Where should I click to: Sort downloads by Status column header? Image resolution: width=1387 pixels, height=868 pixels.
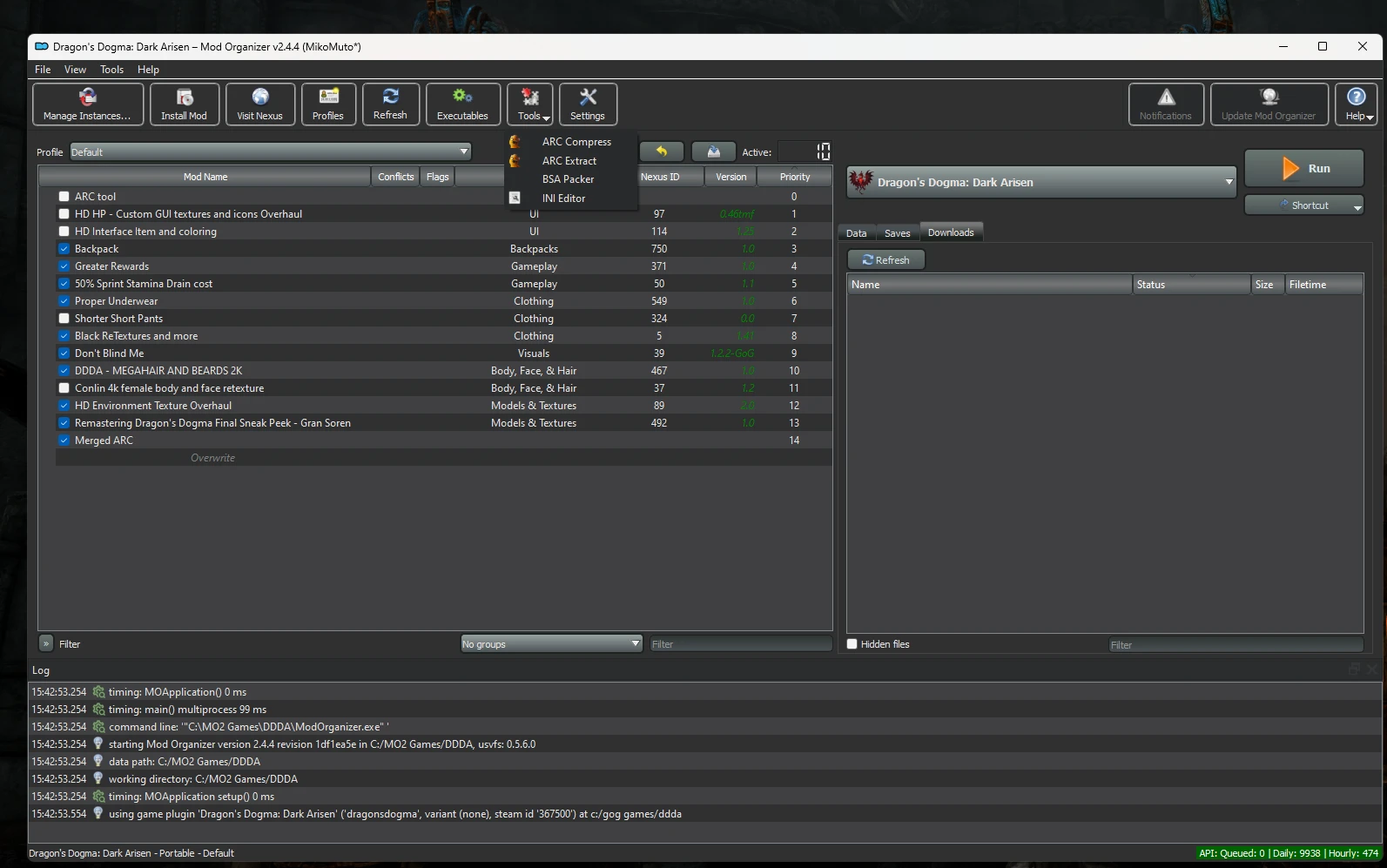tap(1191, 285)
